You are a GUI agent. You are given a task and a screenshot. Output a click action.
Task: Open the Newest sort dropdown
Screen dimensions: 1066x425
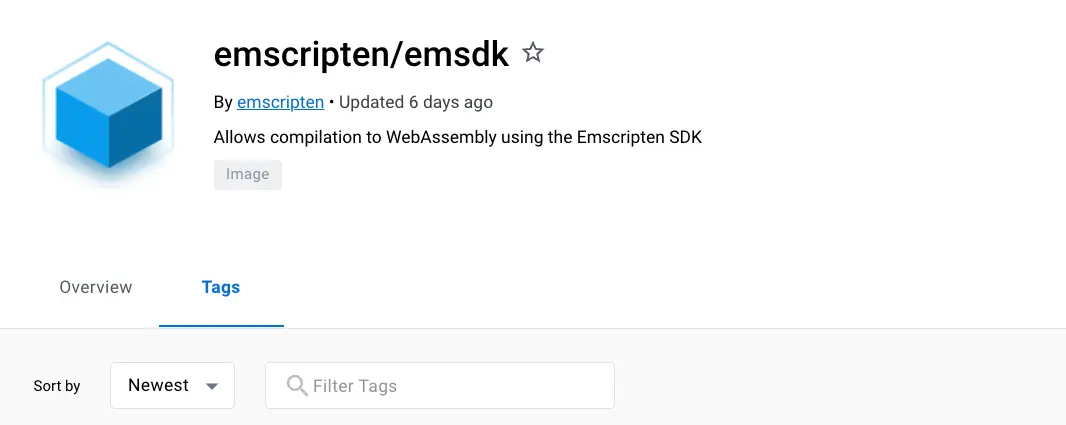pos(172,386)
